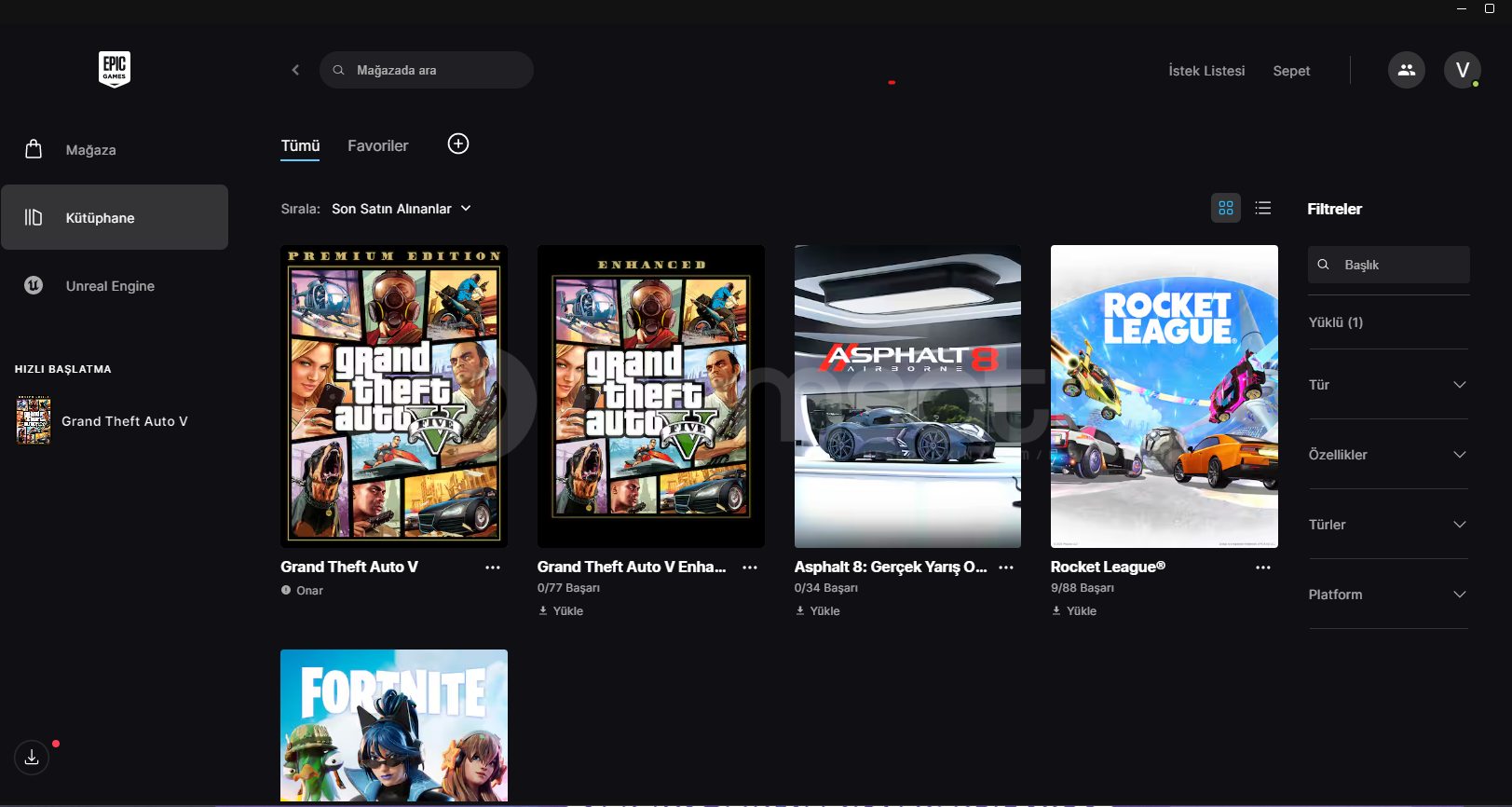Click the search magnifier in Başlık filter
This screenshot has height=807, width=1512.
1323,265
